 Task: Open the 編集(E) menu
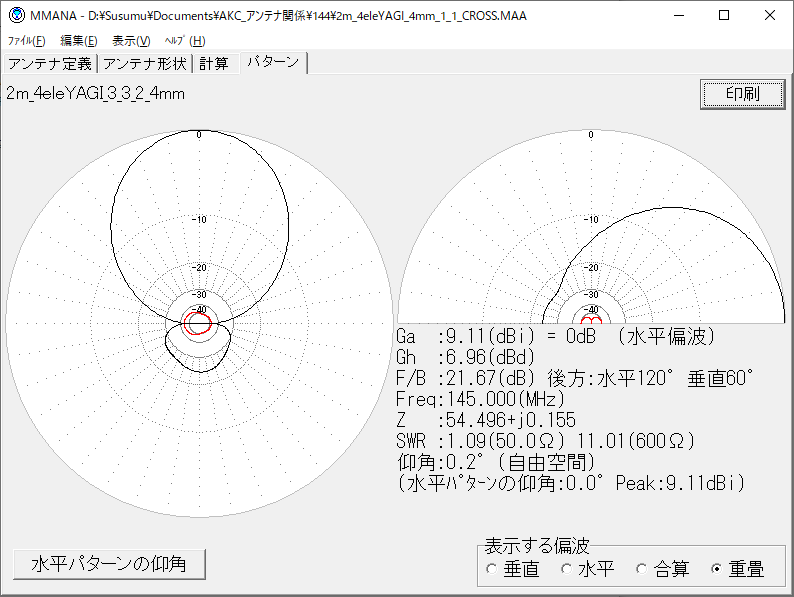78,41
